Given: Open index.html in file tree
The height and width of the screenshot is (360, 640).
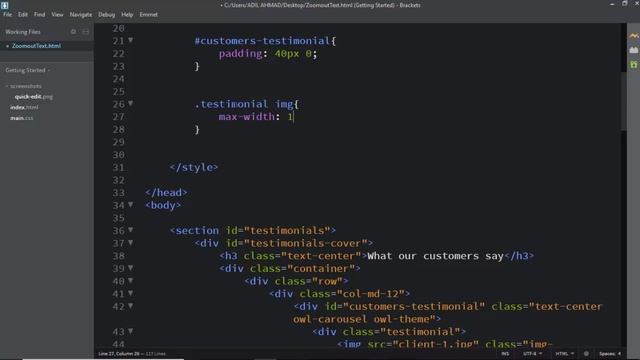Looking at the screenshot, I should coord(24,107).
